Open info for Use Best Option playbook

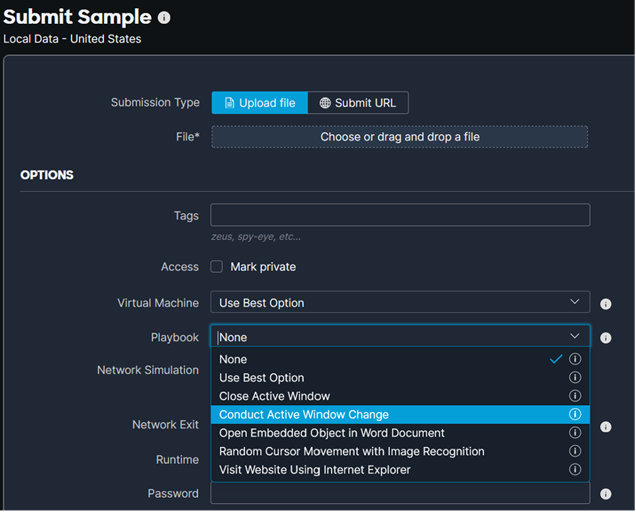(x=575, y=378)
